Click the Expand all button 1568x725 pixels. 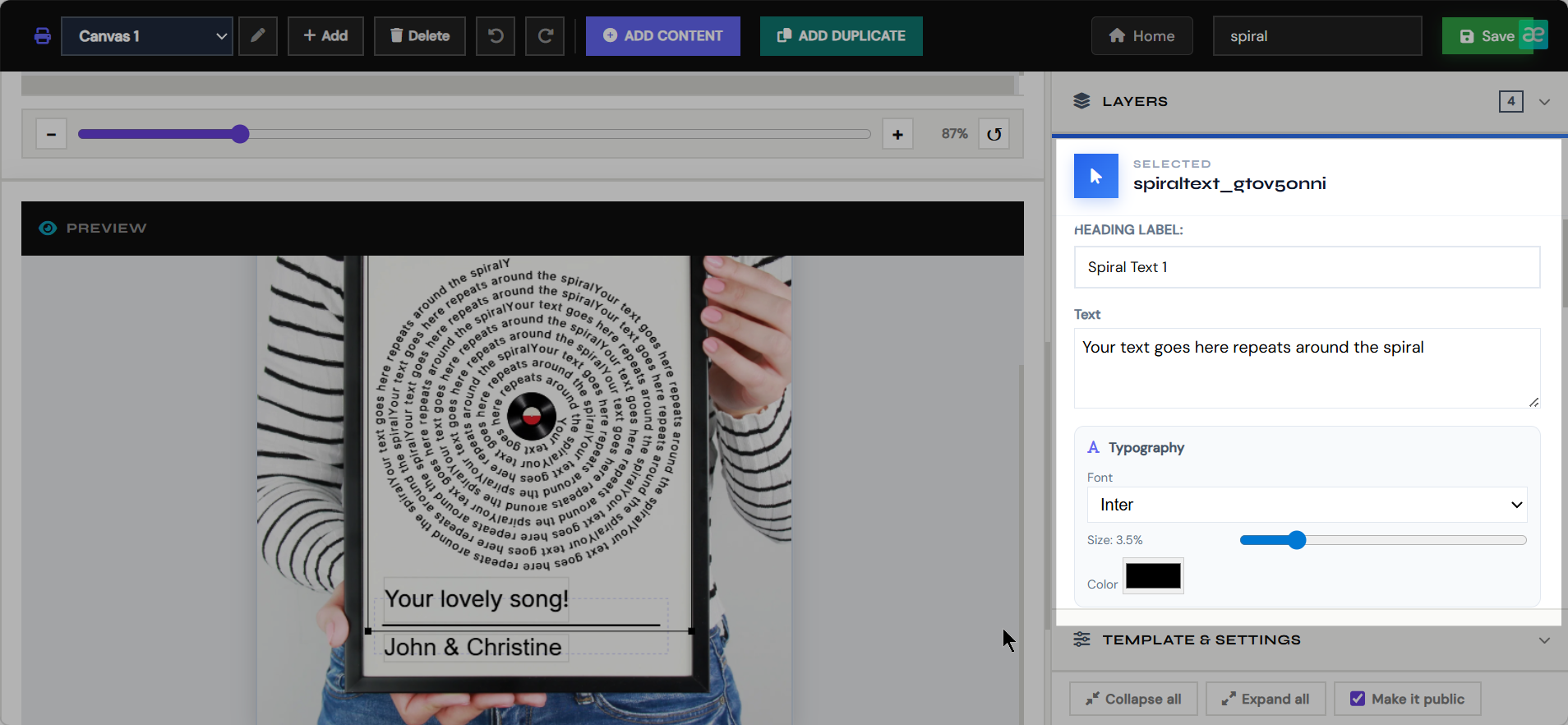[x=1266, y=699]
